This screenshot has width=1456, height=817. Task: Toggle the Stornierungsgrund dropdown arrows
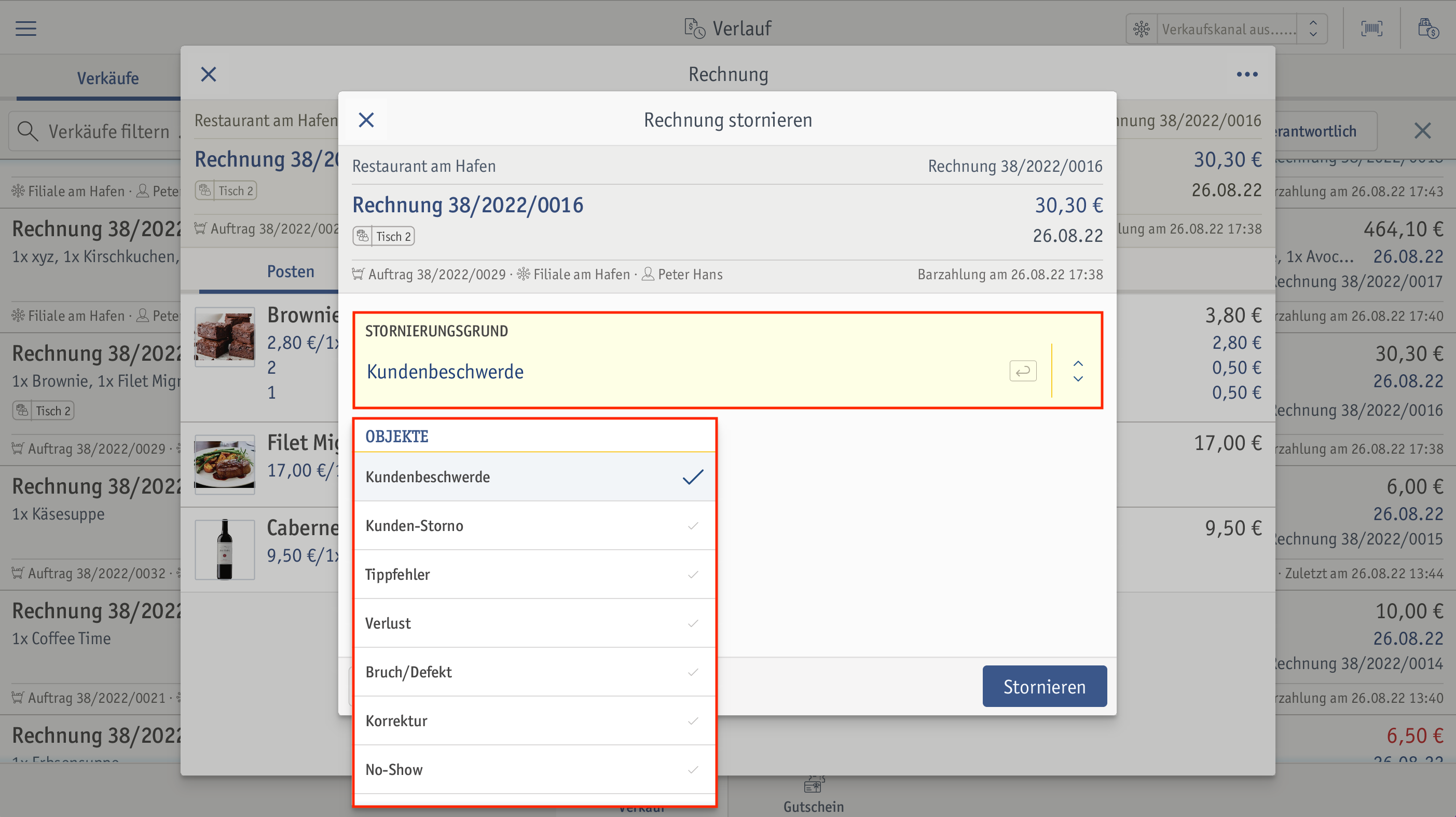[1078, 371]
